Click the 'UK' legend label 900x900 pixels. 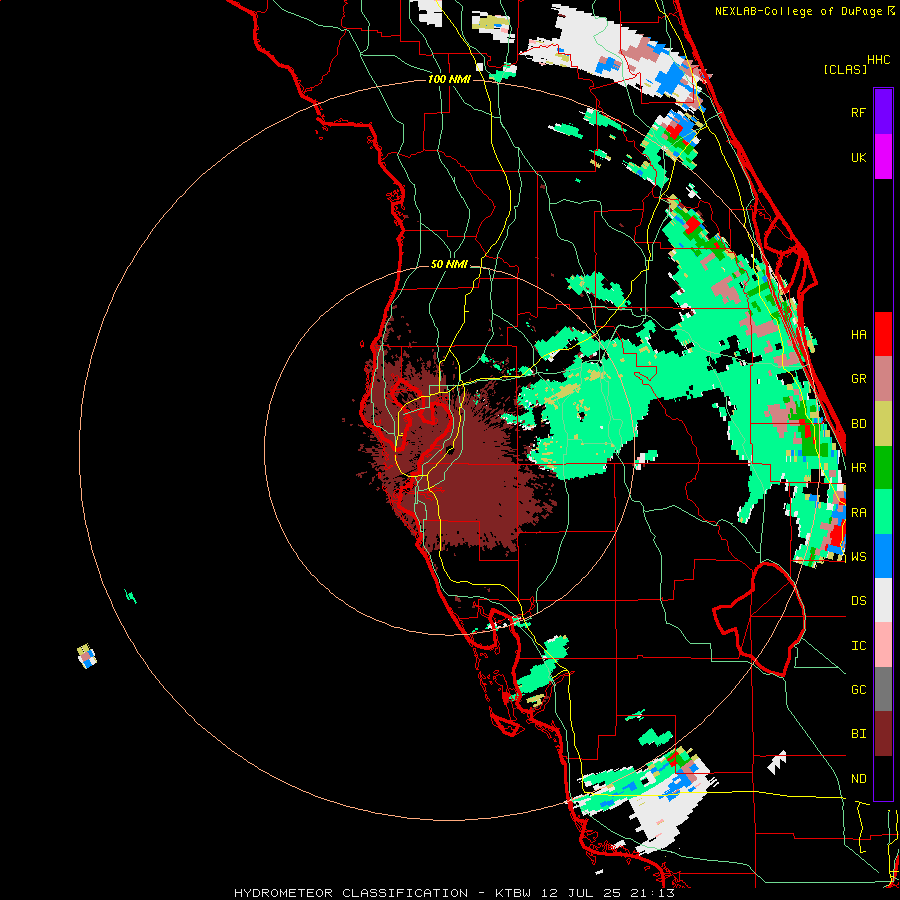858,158
